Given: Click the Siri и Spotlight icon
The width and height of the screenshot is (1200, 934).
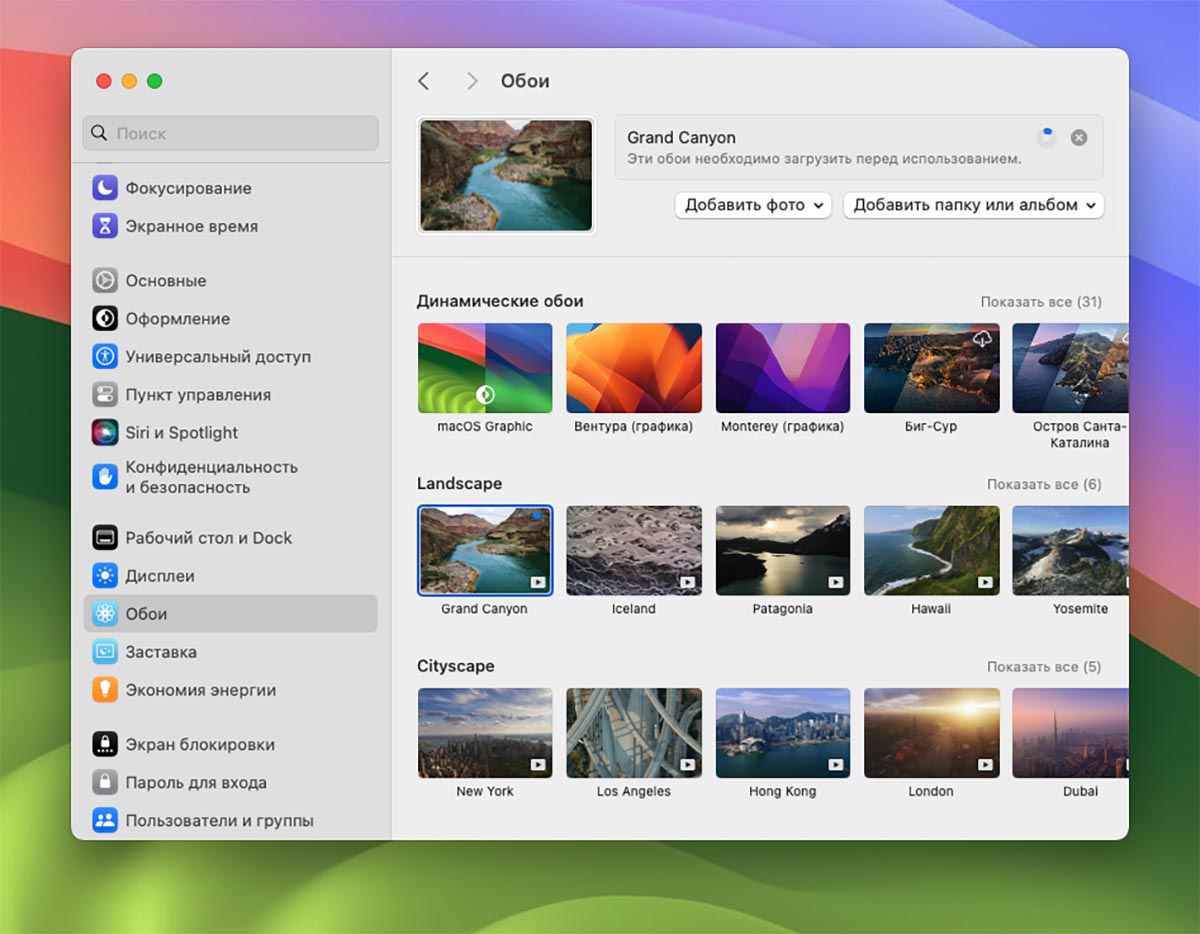Looking at the screenshot, I should pyautogui.click(x=105, y=433).
